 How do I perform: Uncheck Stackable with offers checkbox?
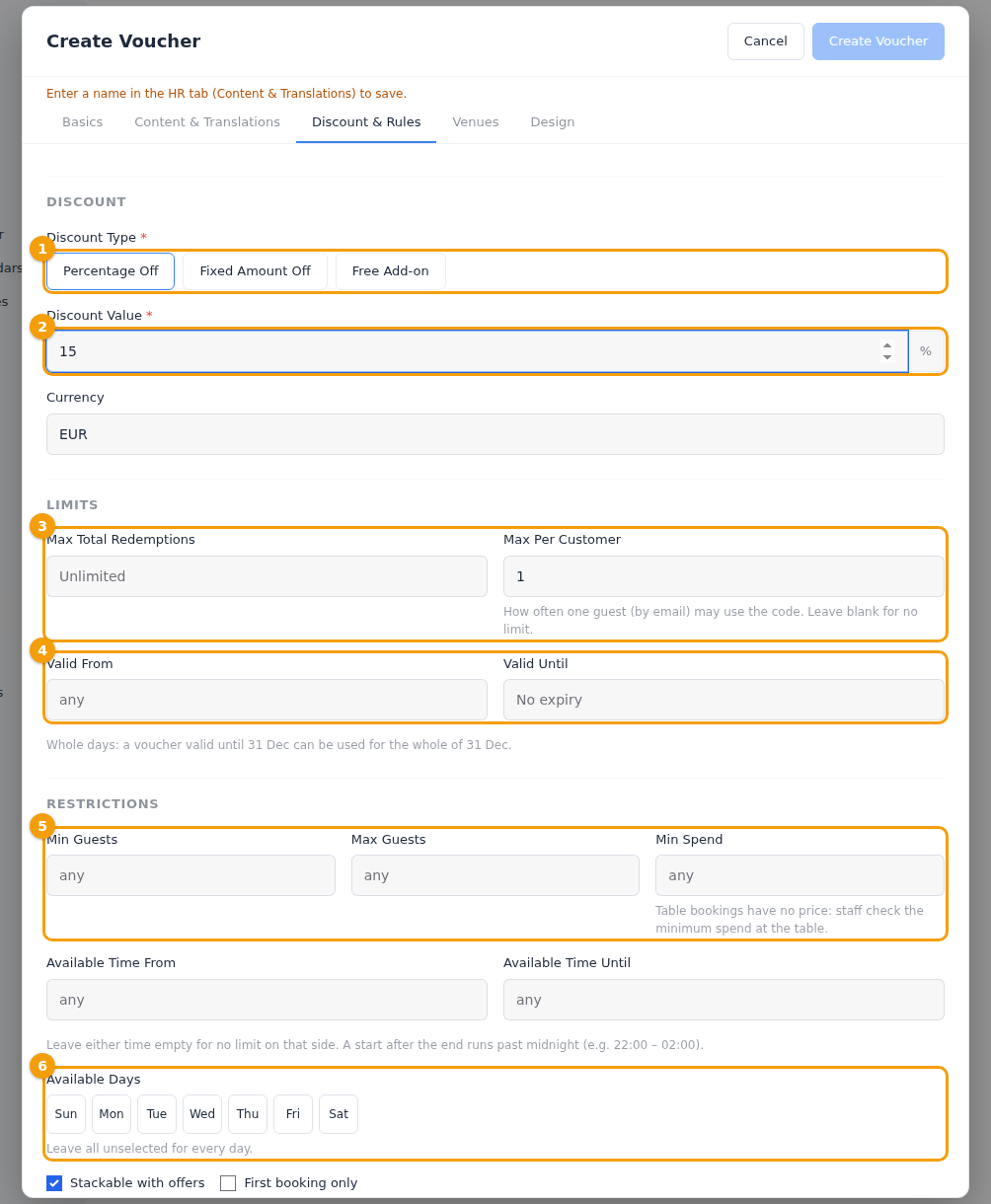coord(54,1183)
